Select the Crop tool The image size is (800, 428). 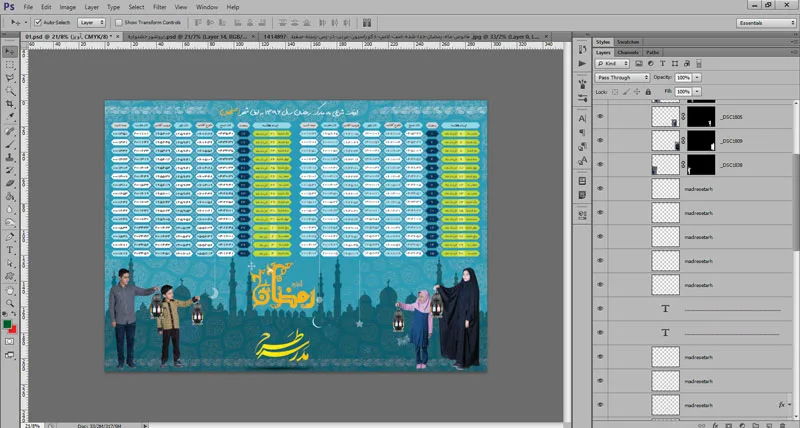pyautogui.click(x=10, y=104)
